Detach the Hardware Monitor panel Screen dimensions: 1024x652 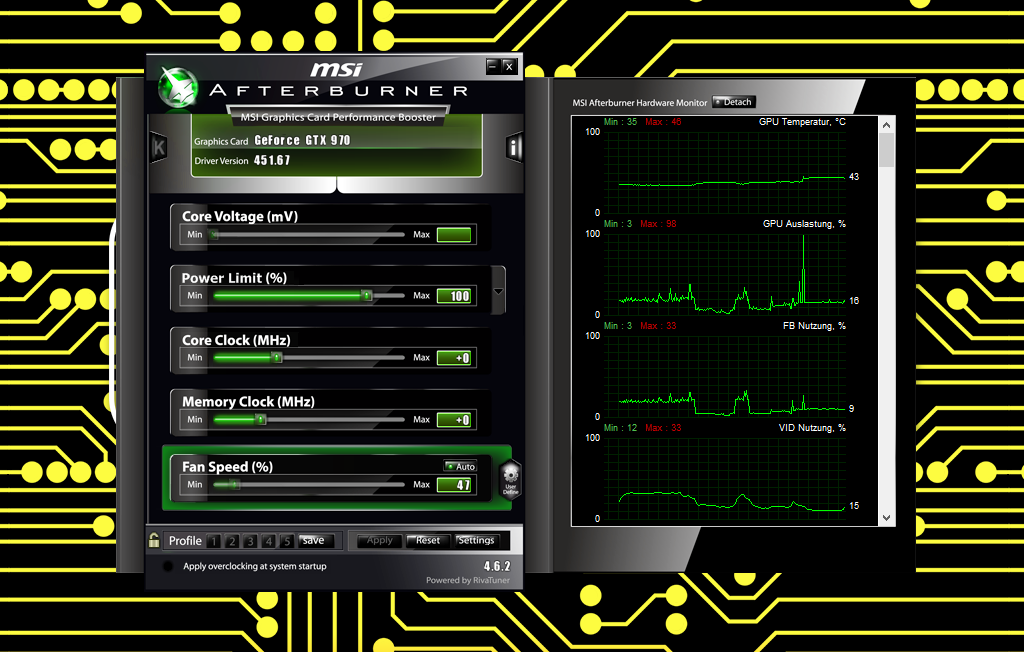[x=733, y=102]
